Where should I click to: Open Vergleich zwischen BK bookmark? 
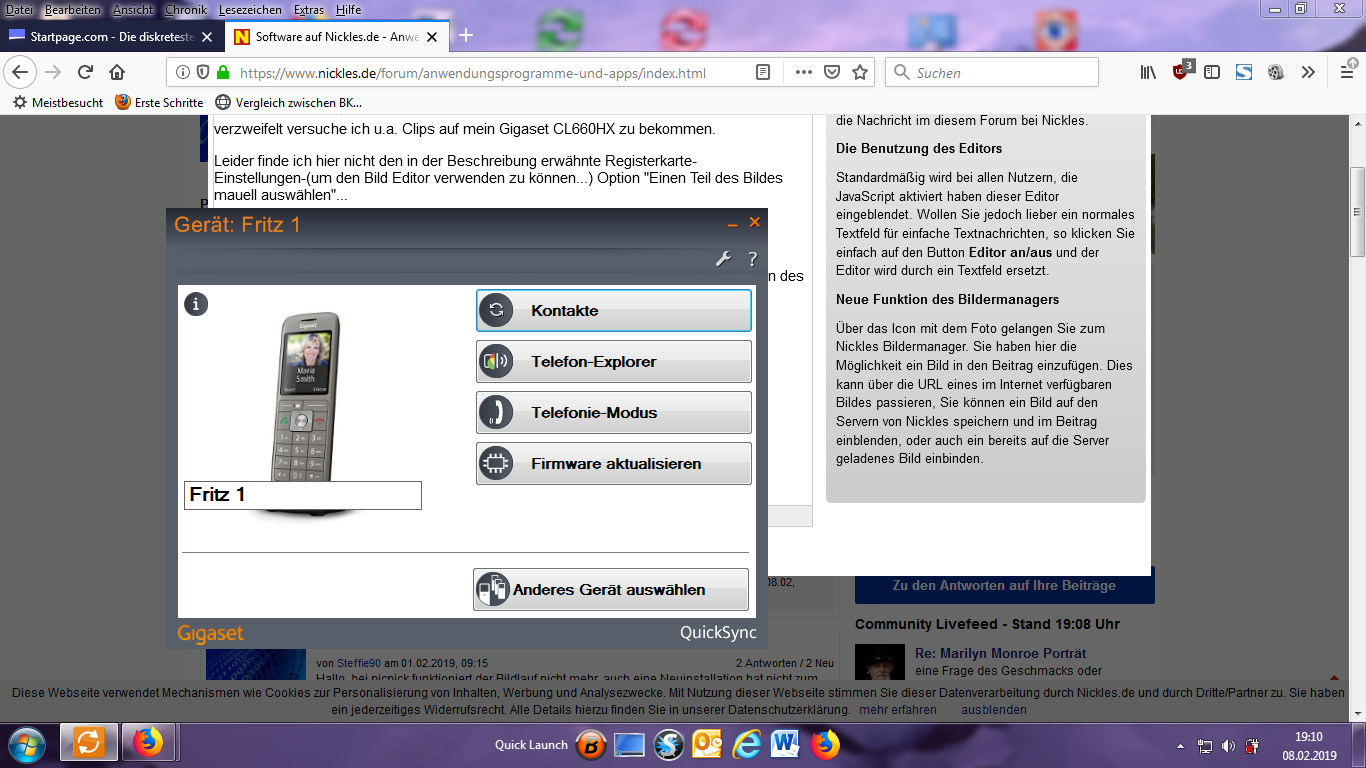coord(289,102)
